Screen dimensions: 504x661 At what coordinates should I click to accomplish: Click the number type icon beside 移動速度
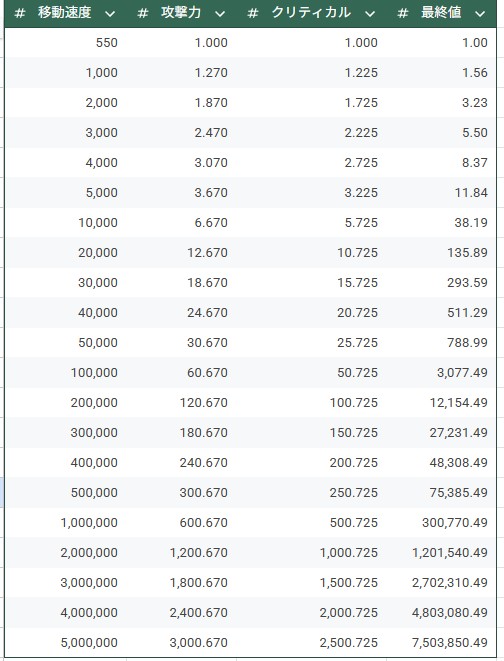pyautogui.click(x=19, y=13)
